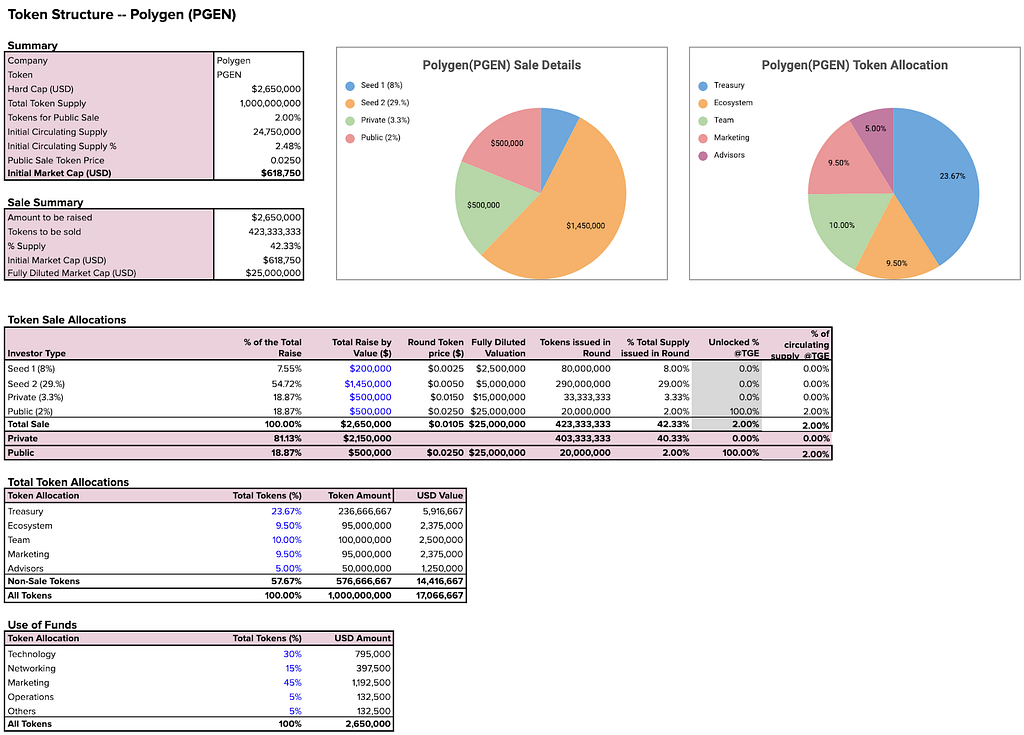The width and height of the screenshot is (1024, 735).
Task: Click the red Public (2%) legend dot
Action: click(x=350, y=138)
